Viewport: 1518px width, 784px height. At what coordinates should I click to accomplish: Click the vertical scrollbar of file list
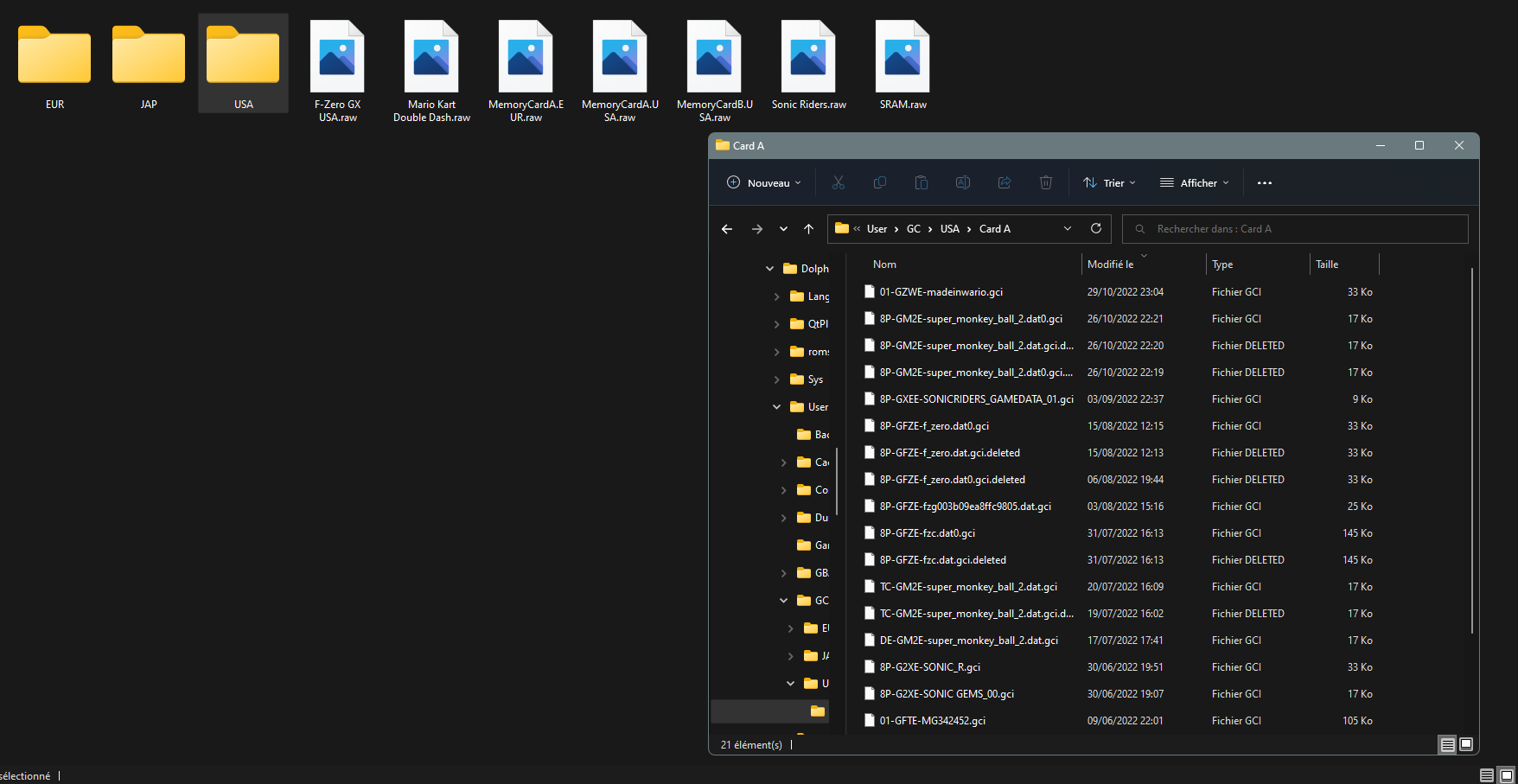tap(1471, 449)
